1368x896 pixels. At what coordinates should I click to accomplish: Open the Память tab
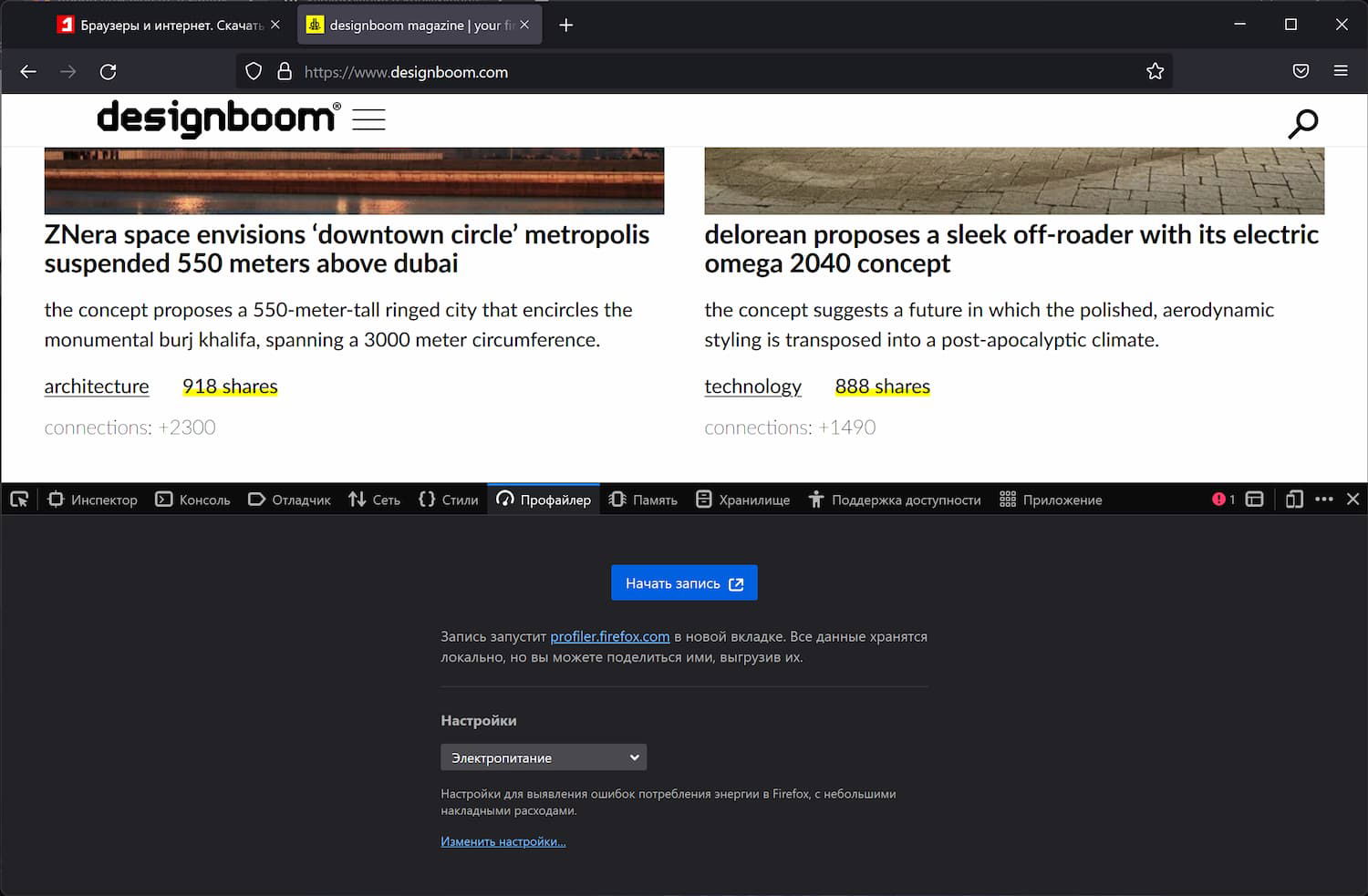[643, 499]
